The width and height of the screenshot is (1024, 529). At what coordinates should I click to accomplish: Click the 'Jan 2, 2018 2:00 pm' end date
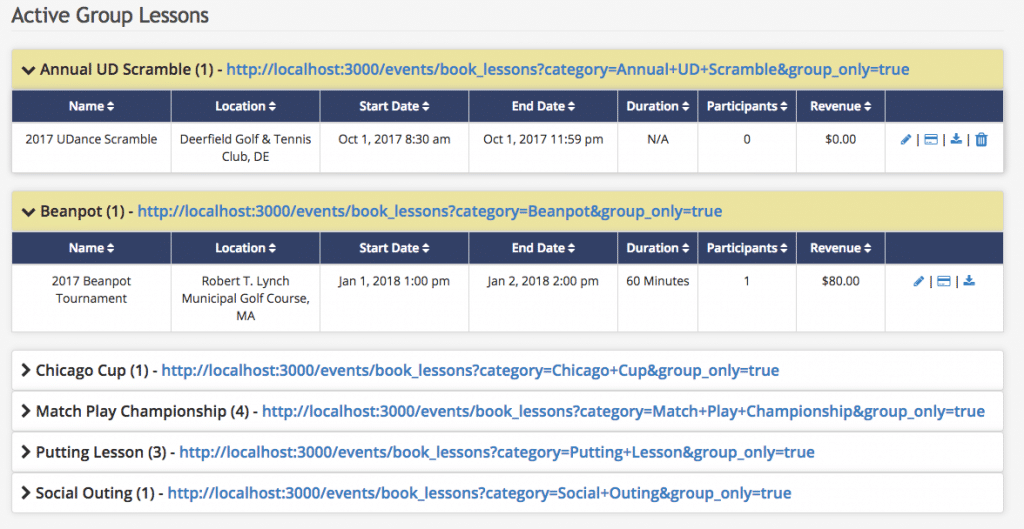[543, 281]
